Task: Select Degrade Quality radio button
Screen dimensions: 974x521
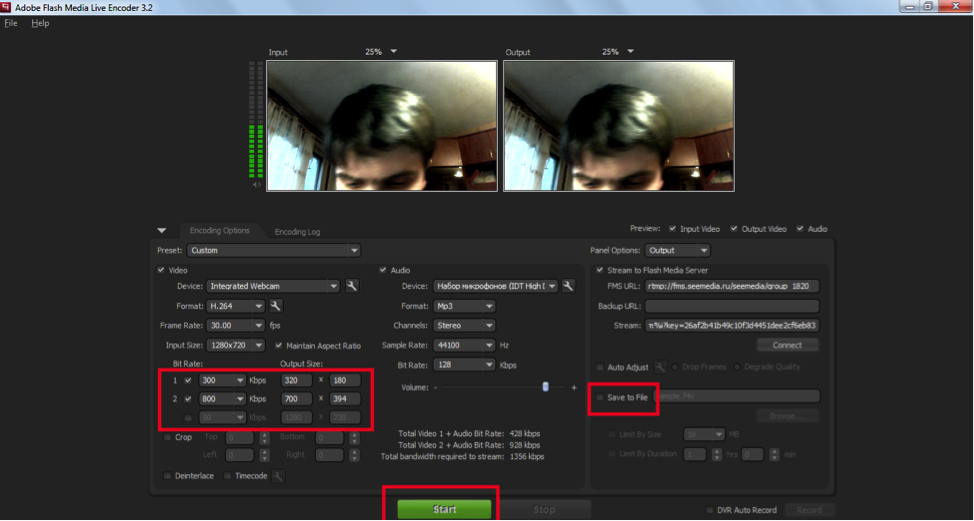Action: pyautogui.click(x=737, y=367)
